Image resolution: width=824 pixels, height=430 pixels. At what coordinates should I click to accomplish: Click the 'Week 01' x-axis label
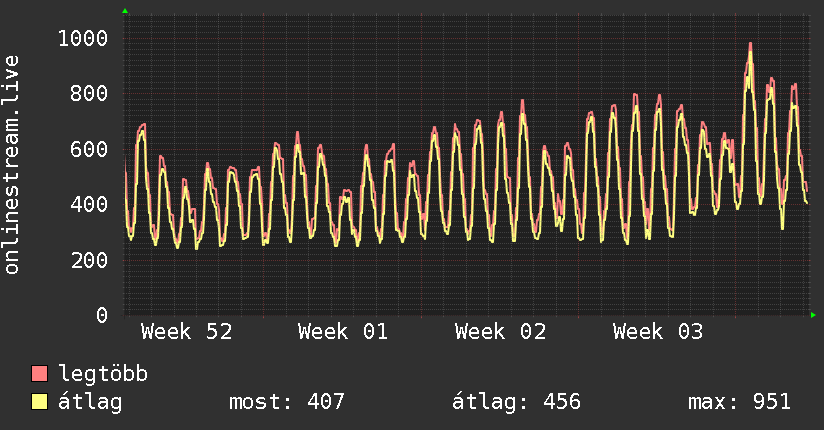click(343, 332)
